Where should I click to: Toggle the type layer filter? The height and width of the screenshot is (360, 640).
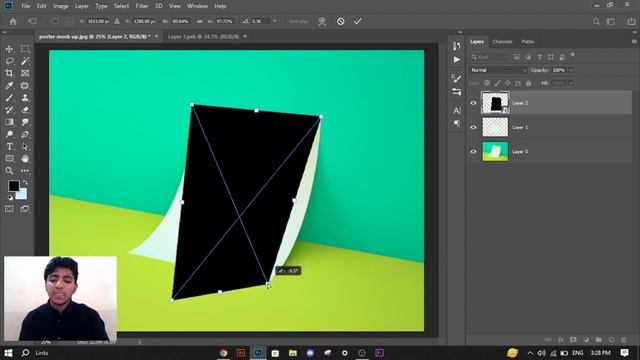(540, 57)
